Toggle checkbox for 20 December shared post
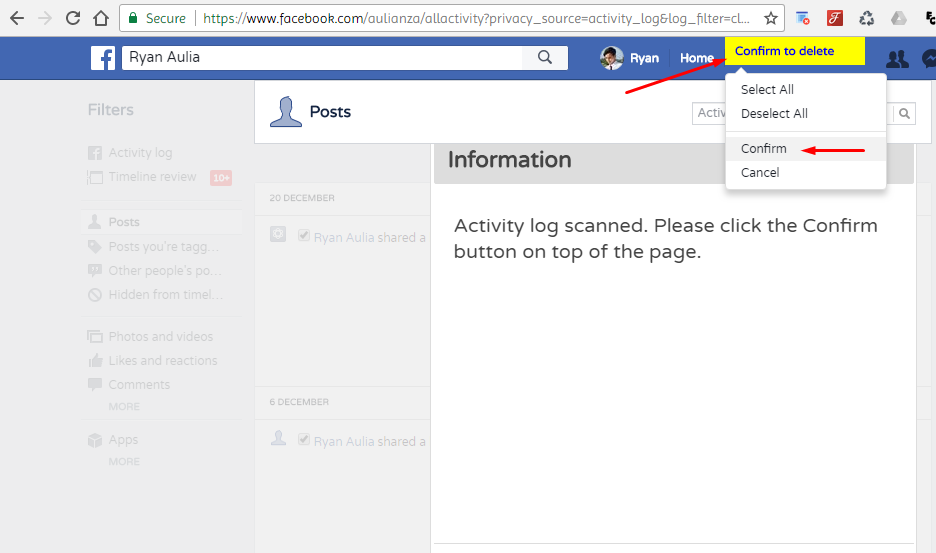The width and height of the screenshot is (936, 553). tap(304, 235)
